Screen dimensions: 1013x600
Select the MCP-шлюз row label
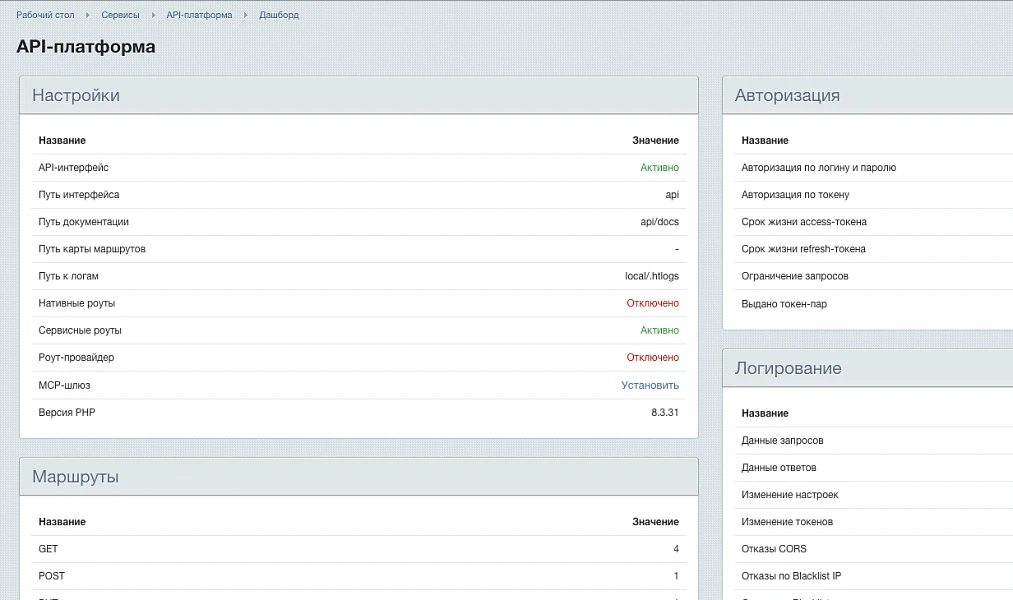64,385
